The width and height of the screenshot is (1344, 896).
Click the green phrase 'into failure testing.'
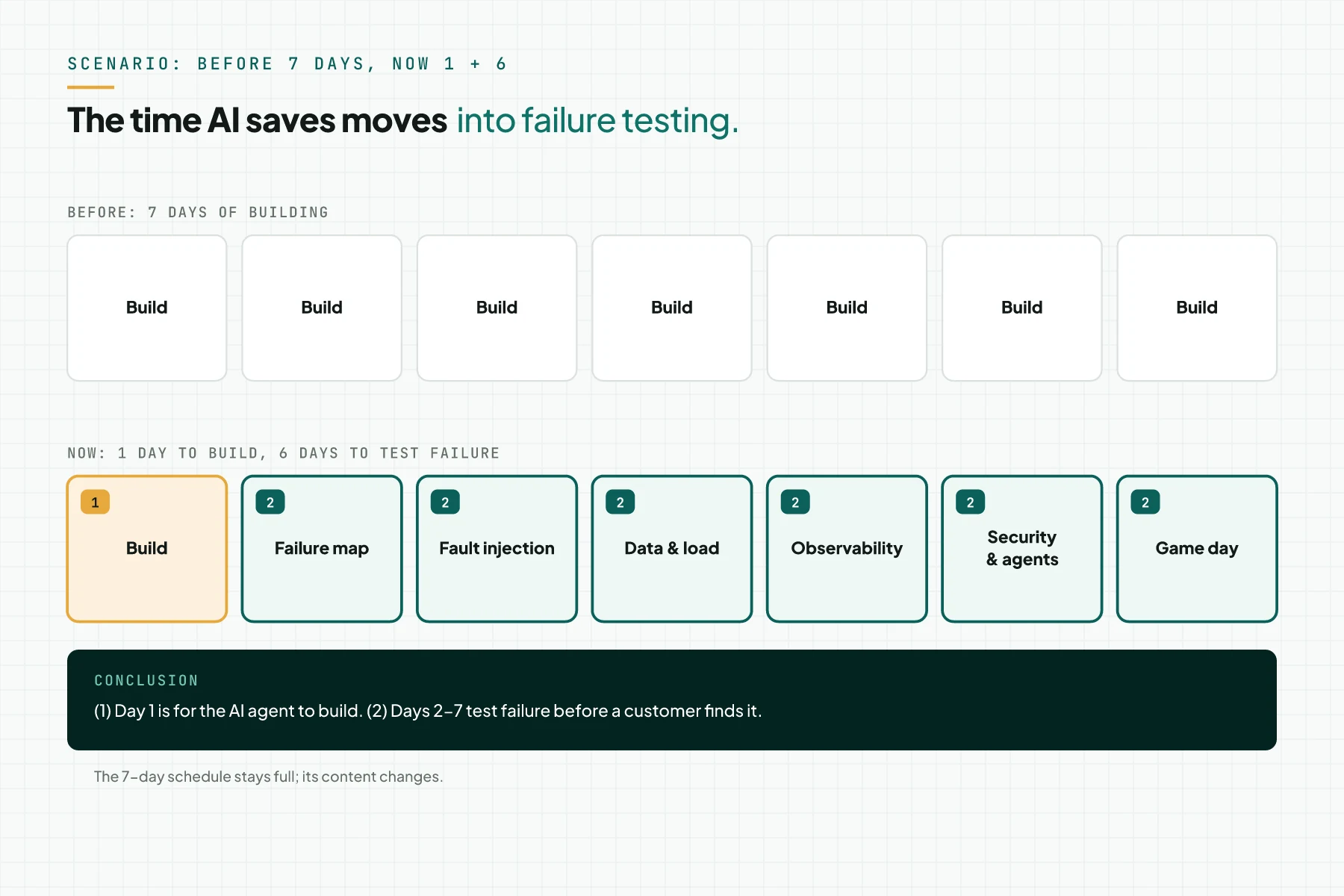597,120
